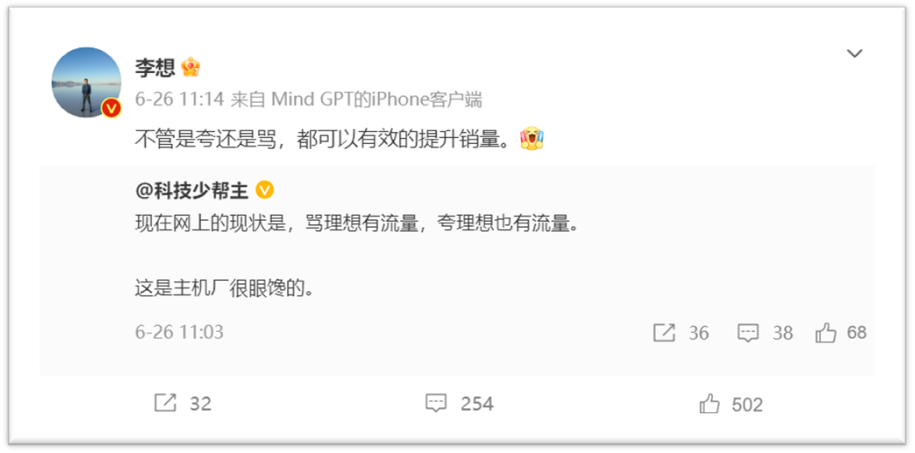Click main post text 不管是夸还是骂
The width and height of the screenshot is (915, 453).
tap(205, 140)
